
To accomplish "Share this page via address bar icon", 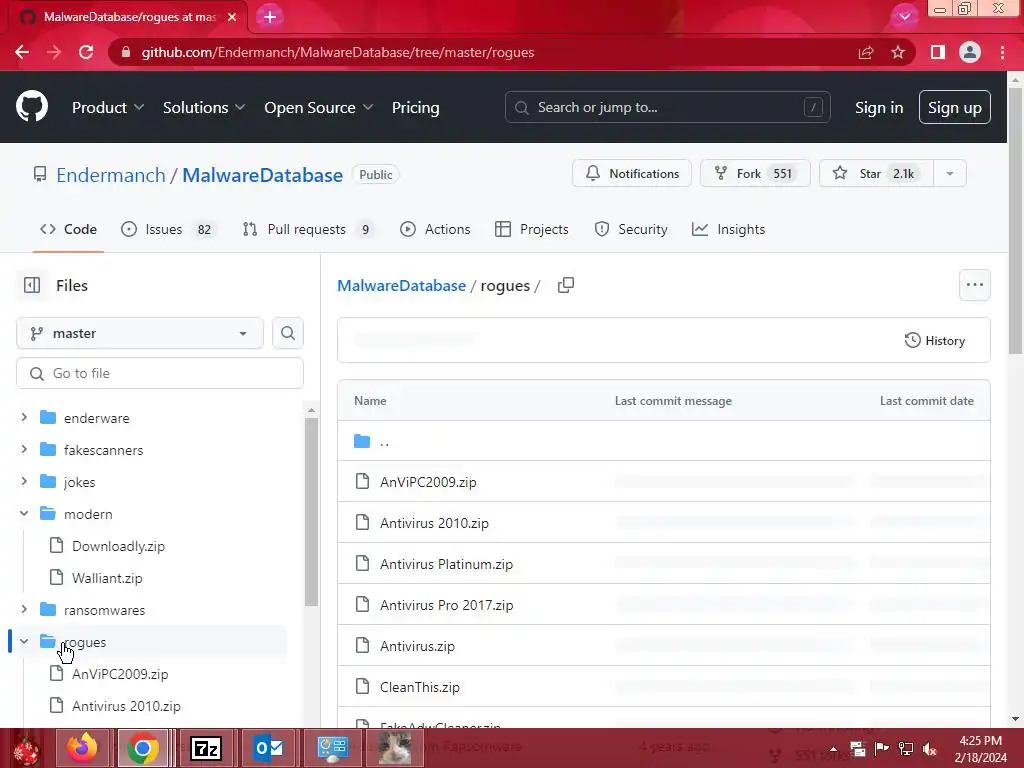I will pyautogui.click(x=866, y=52).
